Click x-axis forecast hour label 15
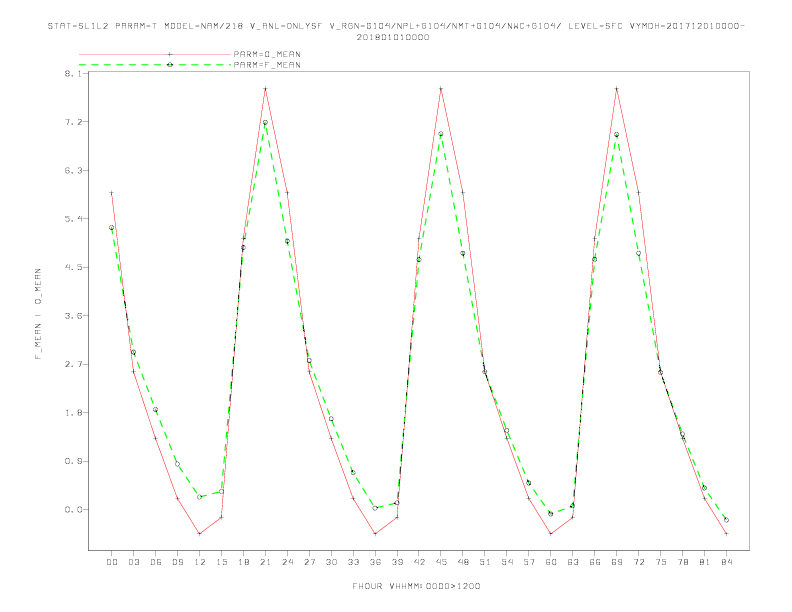The image size is (792, 612). 221,562
